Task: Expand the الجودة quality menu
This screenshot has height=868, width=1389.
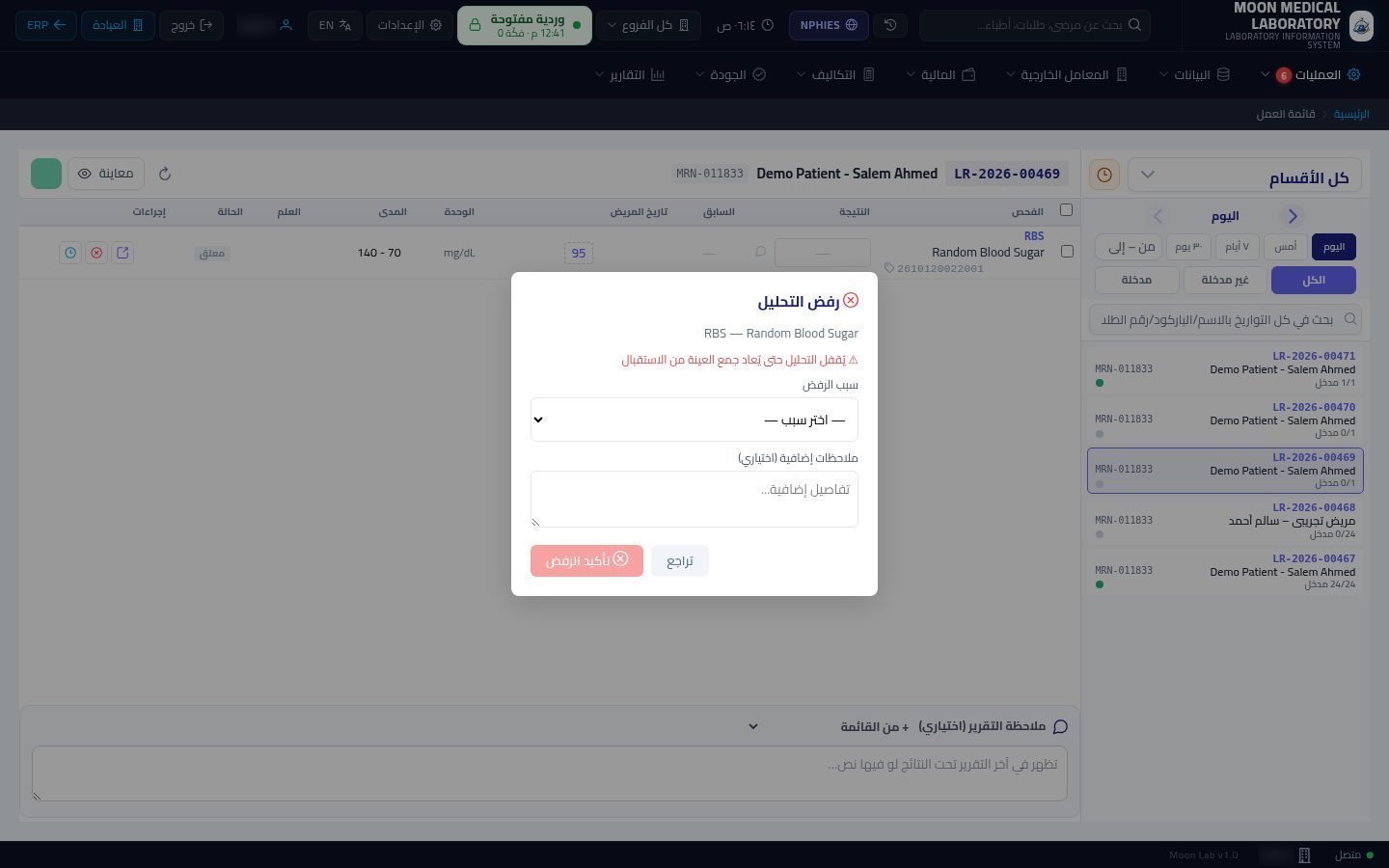Action: pyautogui.click(x=730, y=74)
